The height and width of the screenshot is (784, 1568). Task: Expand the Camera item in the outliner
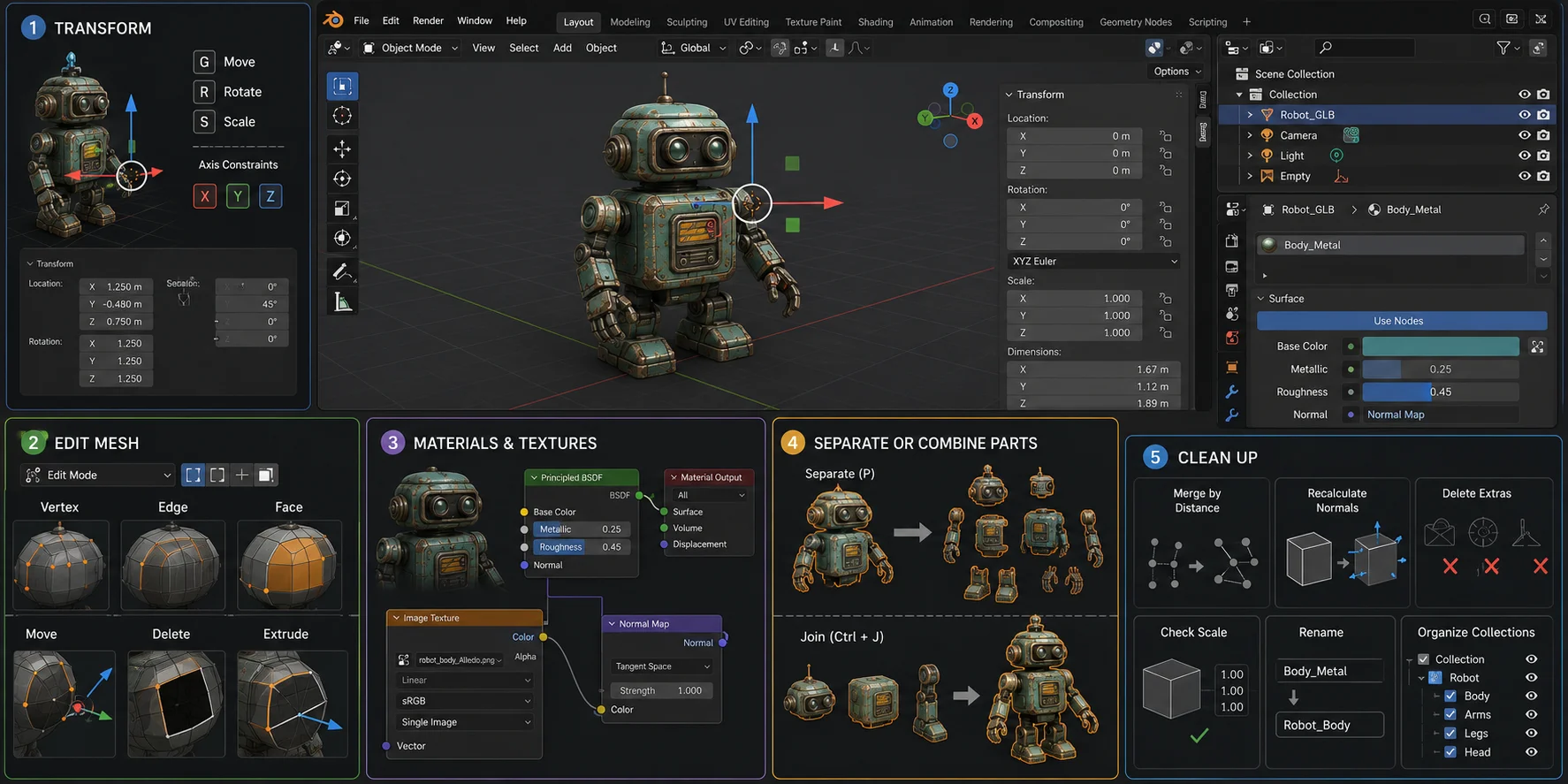(1250, 135)
